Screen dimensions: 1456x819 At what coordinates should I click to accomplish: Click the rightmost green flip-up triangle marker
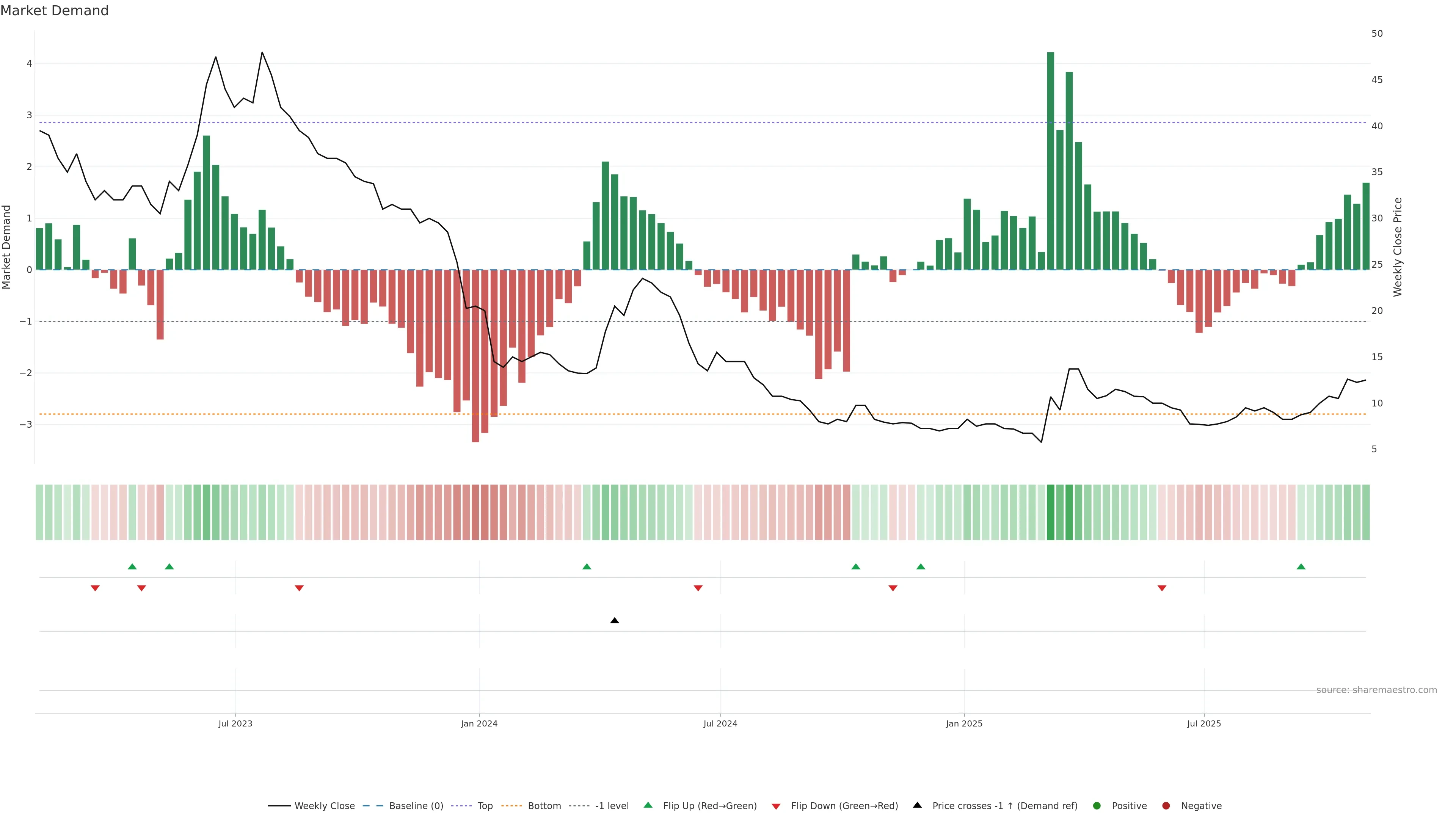pos(1301,566)
